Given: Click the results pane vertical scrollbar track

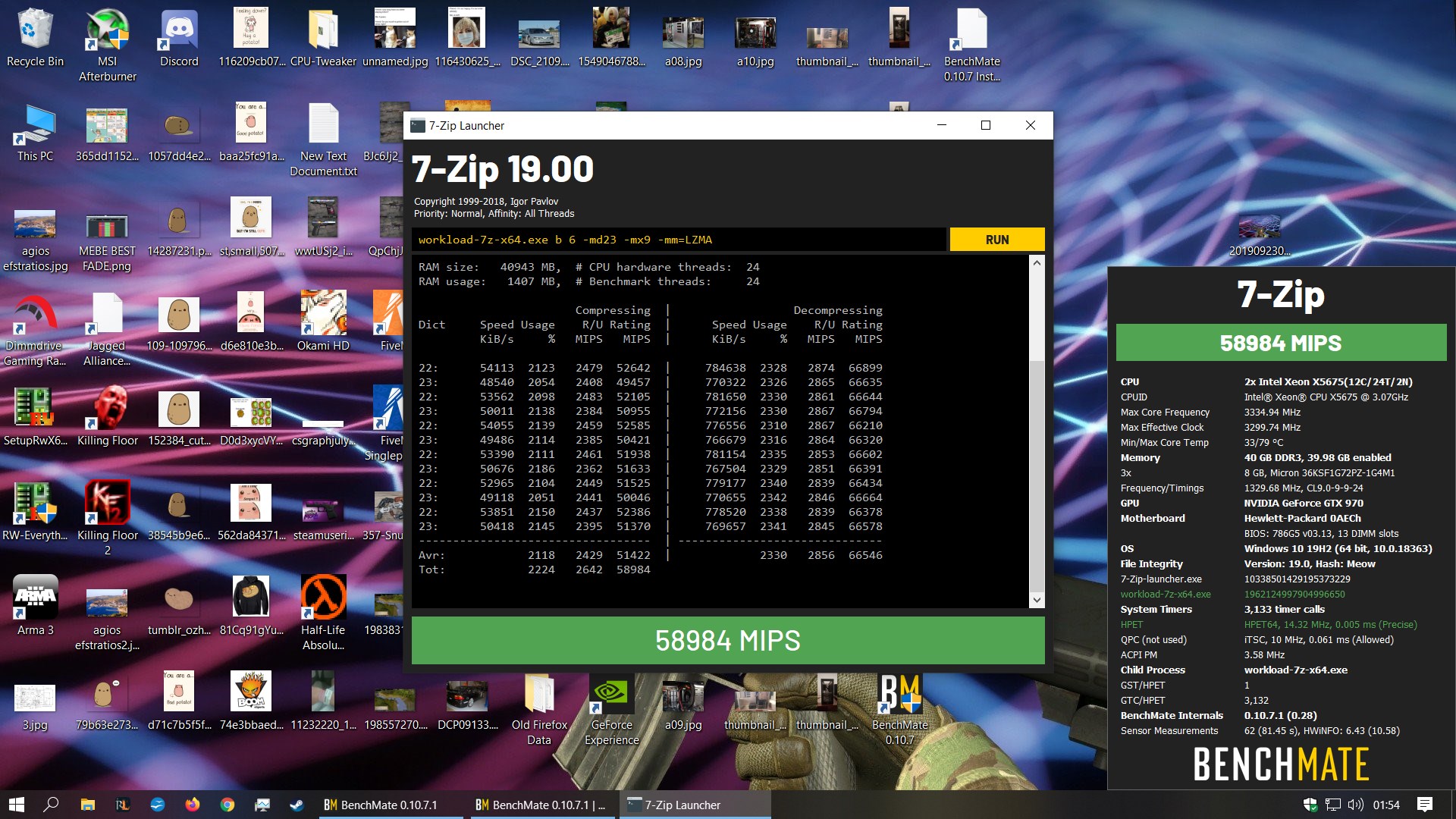Looking at the screenshot, I should coord(1037,431).
